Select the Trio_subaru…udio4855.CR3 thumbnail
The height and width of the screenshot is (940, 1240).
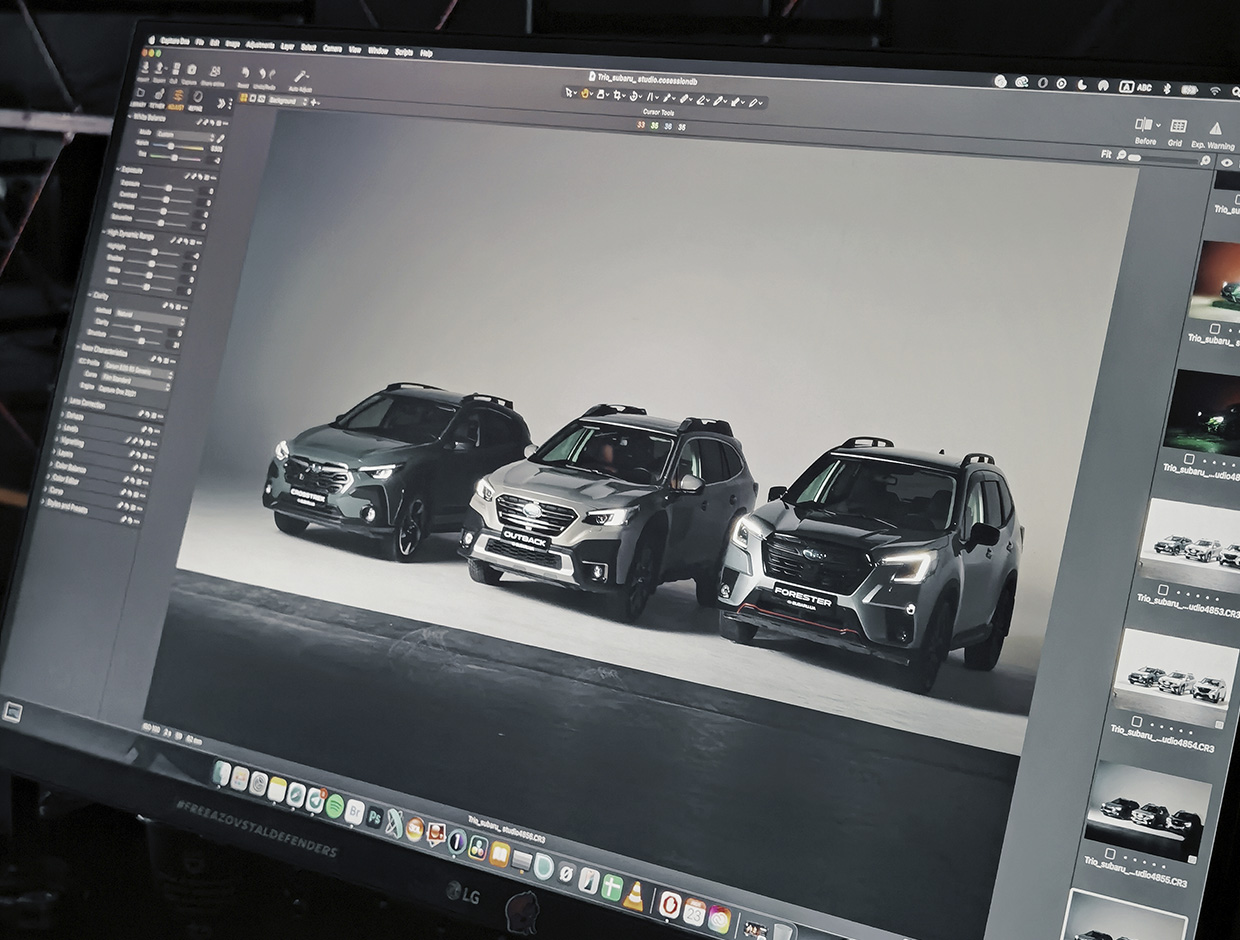(1149, 812)
